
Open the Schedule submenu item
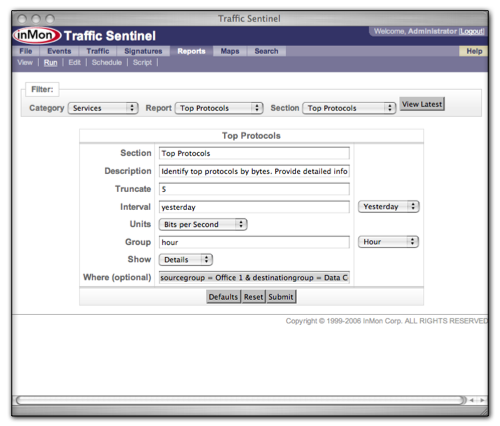(107, 62)
